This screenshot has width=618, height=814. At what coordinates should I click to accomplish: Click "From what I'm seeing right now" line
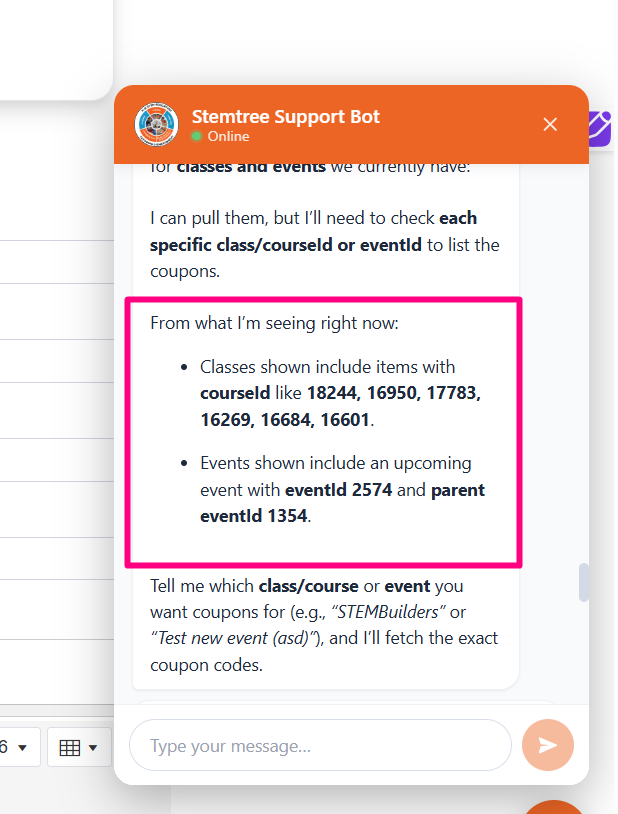[274, 323]
